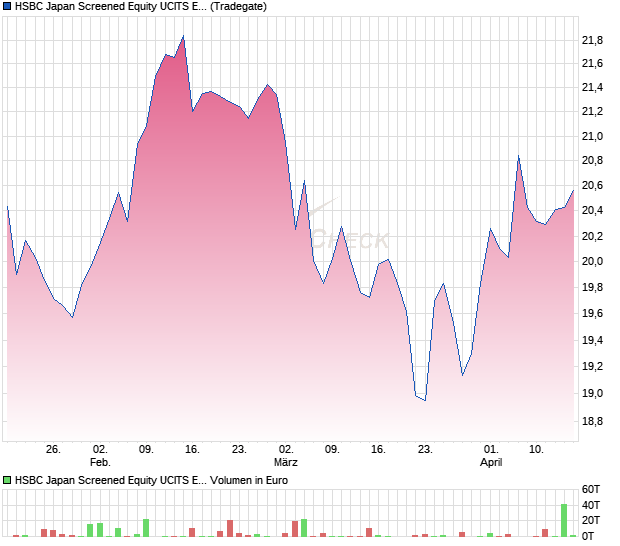Click the 21,8 price axis label
Viewport: 620px width, 546px height.
pos(592,40)
